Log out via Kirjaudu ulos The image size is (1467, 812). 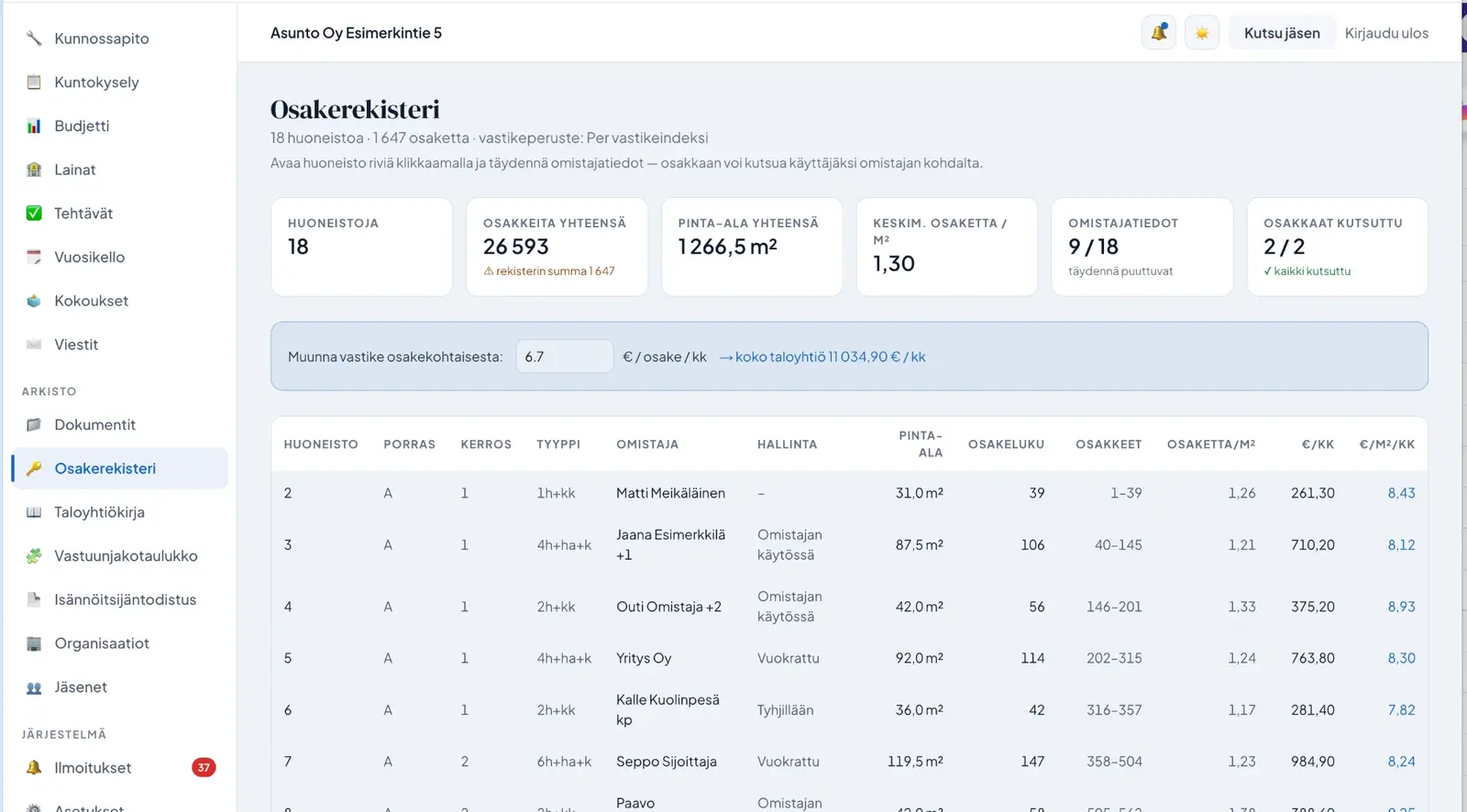click(x=1386, y=33)
